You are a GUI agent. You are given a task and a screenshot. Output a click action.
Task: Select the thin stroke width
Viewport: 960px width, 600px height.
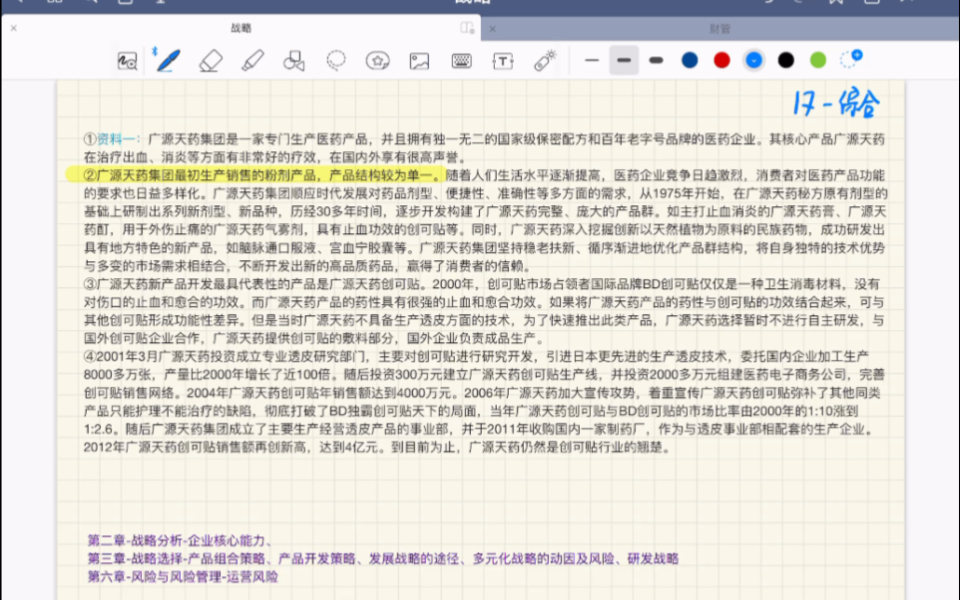click(594, 61)
